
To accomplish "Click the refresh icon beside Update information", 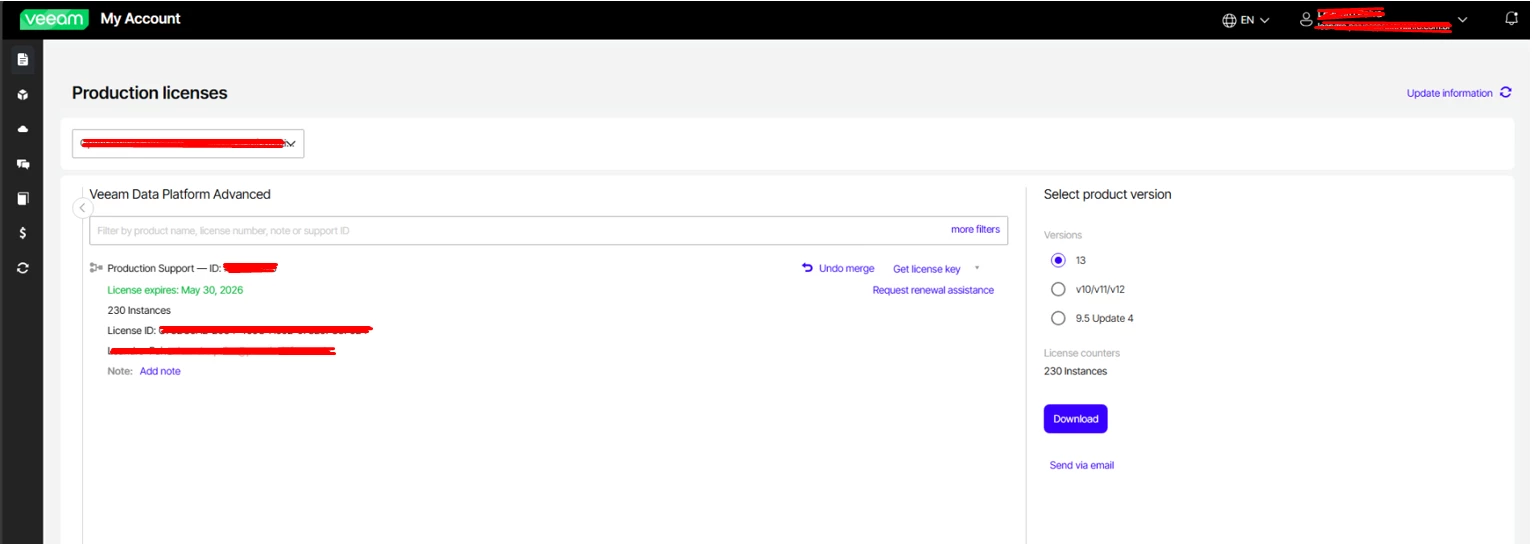I will point(1505,92).
